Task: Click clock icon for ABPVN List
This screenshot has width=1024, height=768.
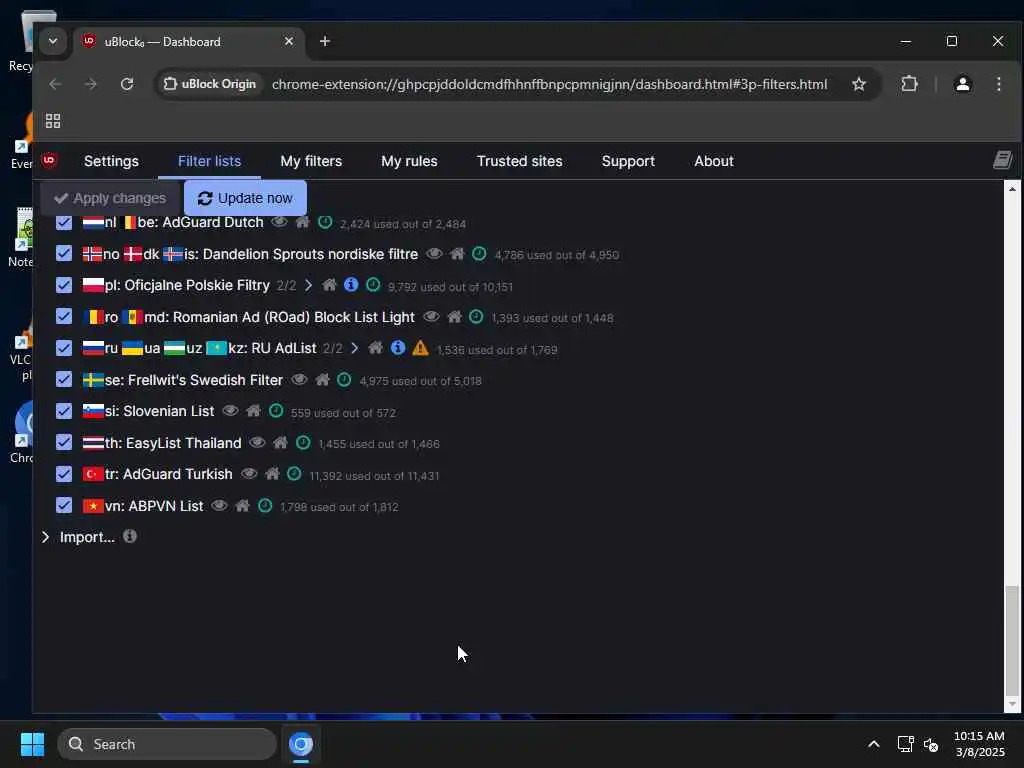Action: [264, 505]
